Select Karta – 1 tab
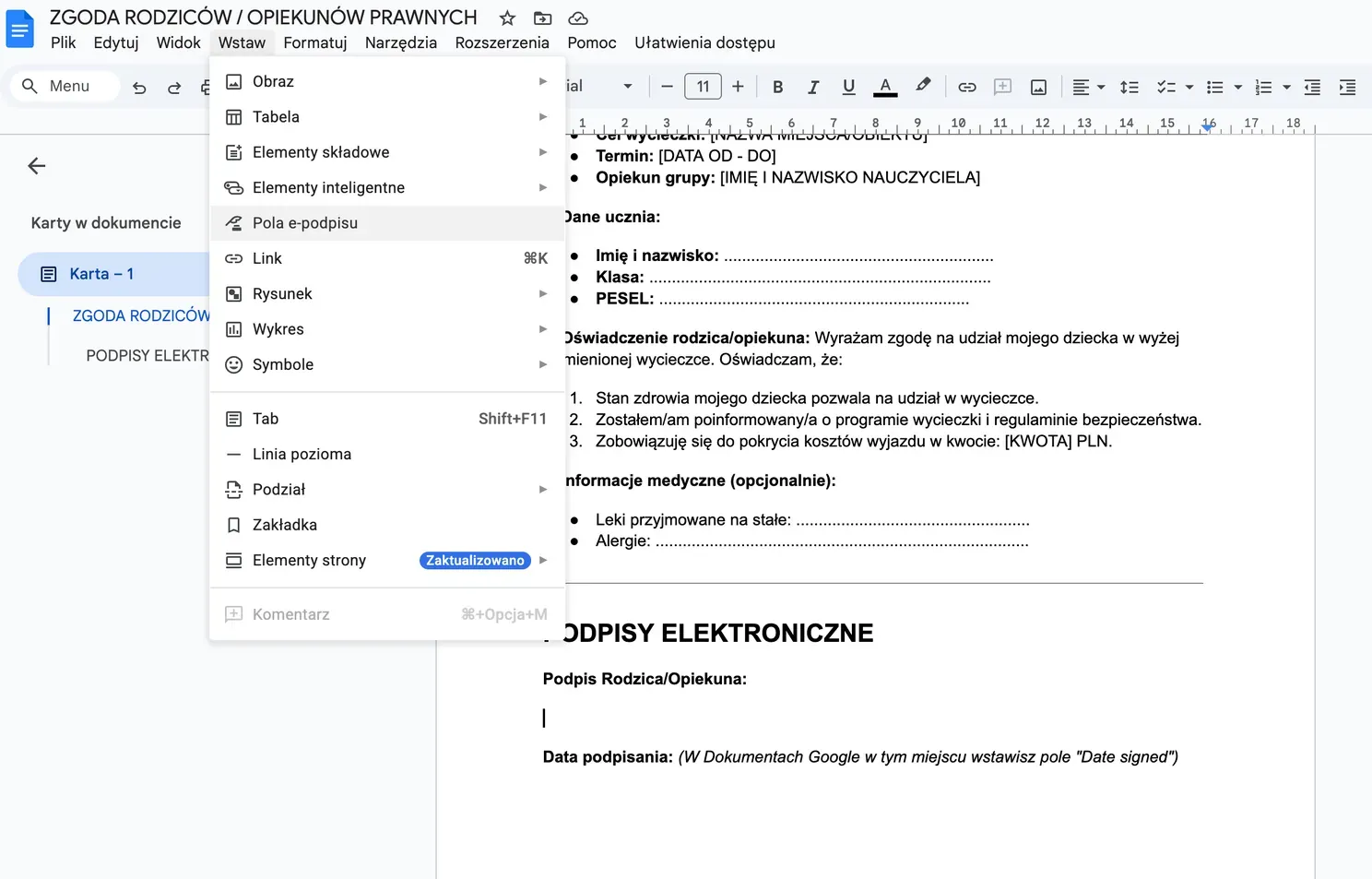The width and height of the screenshot is (1372, 879). tap(114, 274)
